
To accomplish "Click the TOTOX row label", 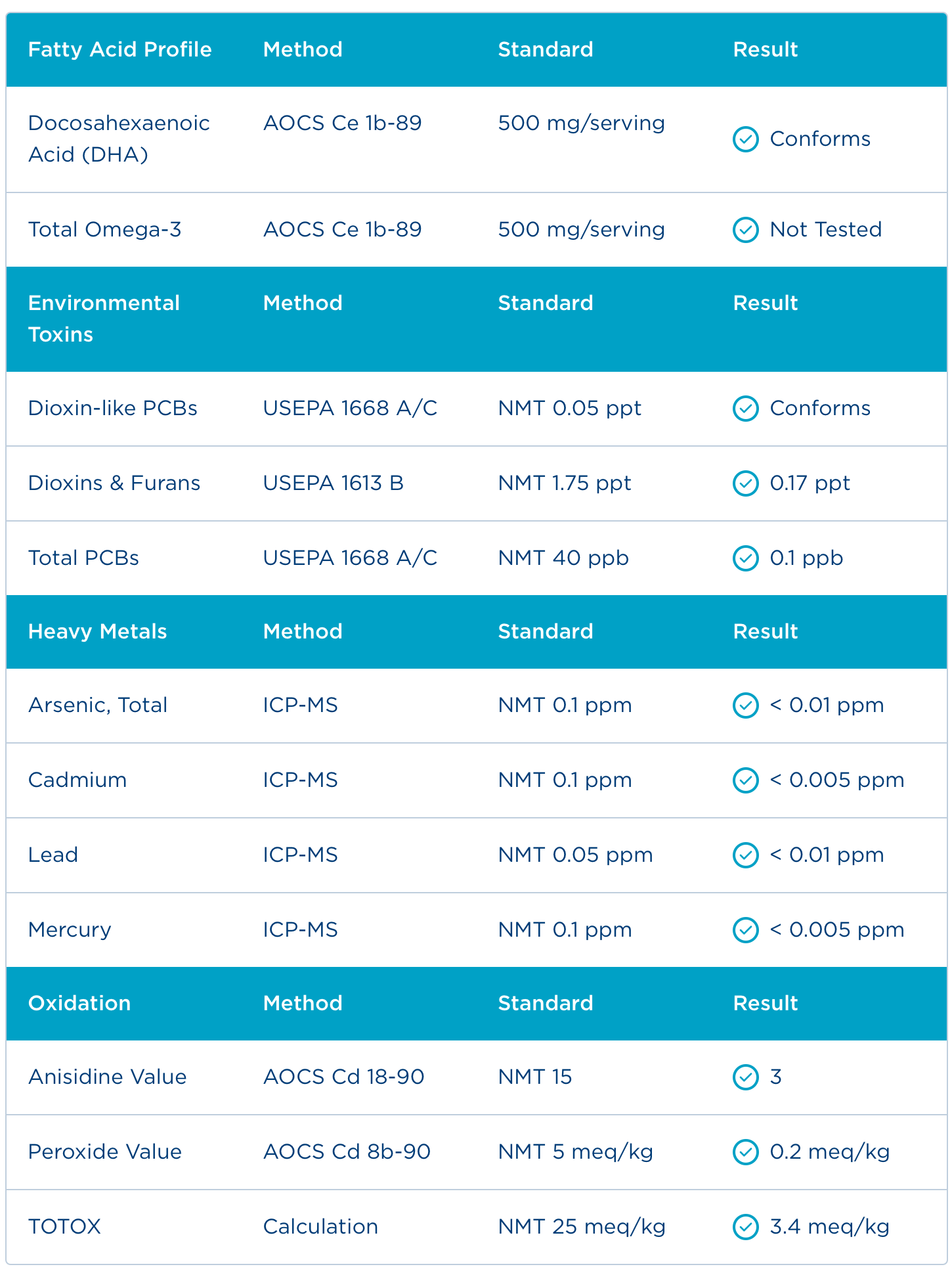I will click(x=64, y=1227).
